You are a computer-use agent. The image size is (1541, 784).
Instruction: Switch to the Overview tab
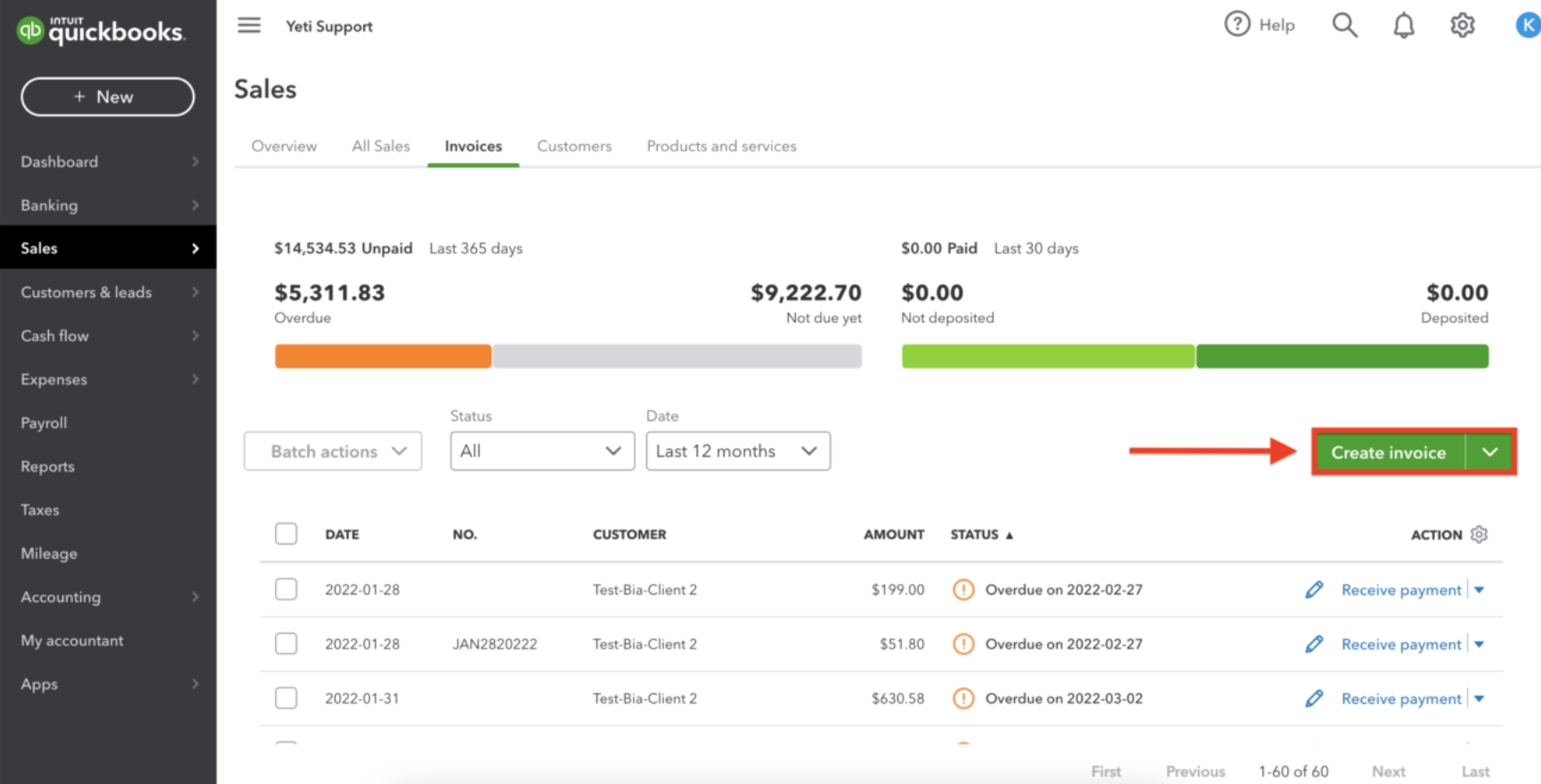[x=284, y=146]
